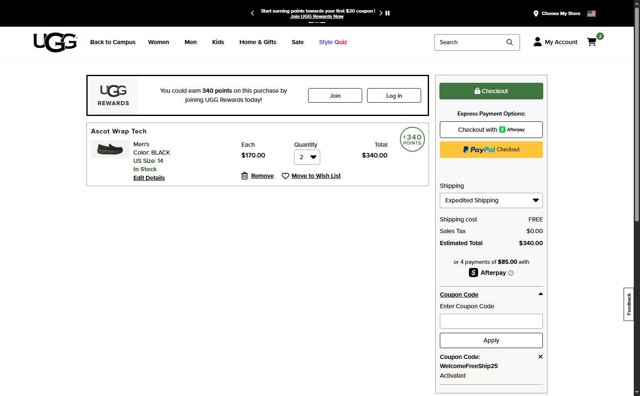The image size is (640, 396).
Task: Click the Enter Coupon Code field
Action: point(491,321)
